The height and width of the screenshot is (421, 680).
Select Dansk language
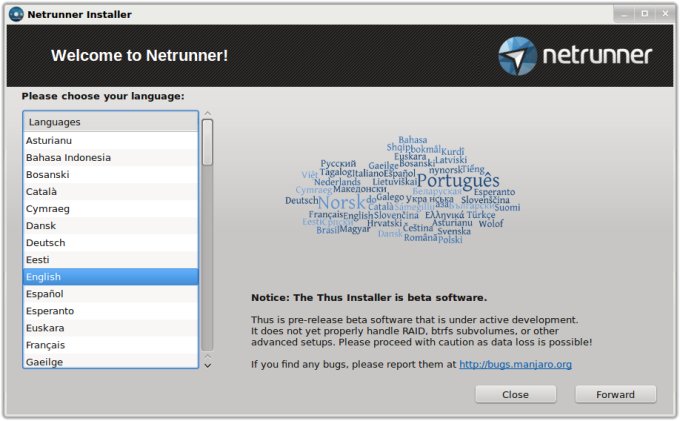pyautogui.click(x=111, y=225)
